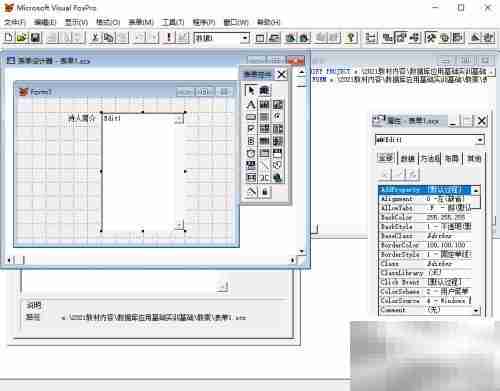
Task: Toggle the Properties Window toolbar icon
Action: pyautogui.click(x=401, y=38)
